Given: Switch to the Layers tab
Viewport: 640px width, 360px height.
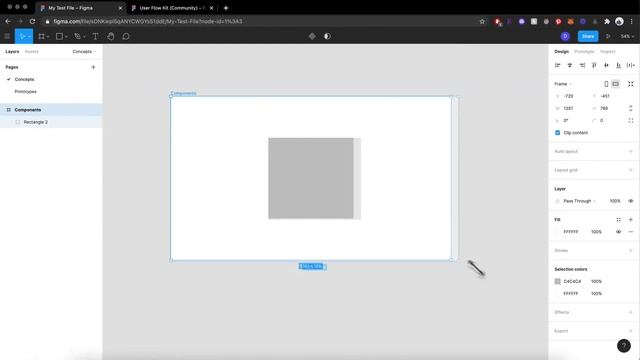Looking at the screenshot, I should [12, 51].
